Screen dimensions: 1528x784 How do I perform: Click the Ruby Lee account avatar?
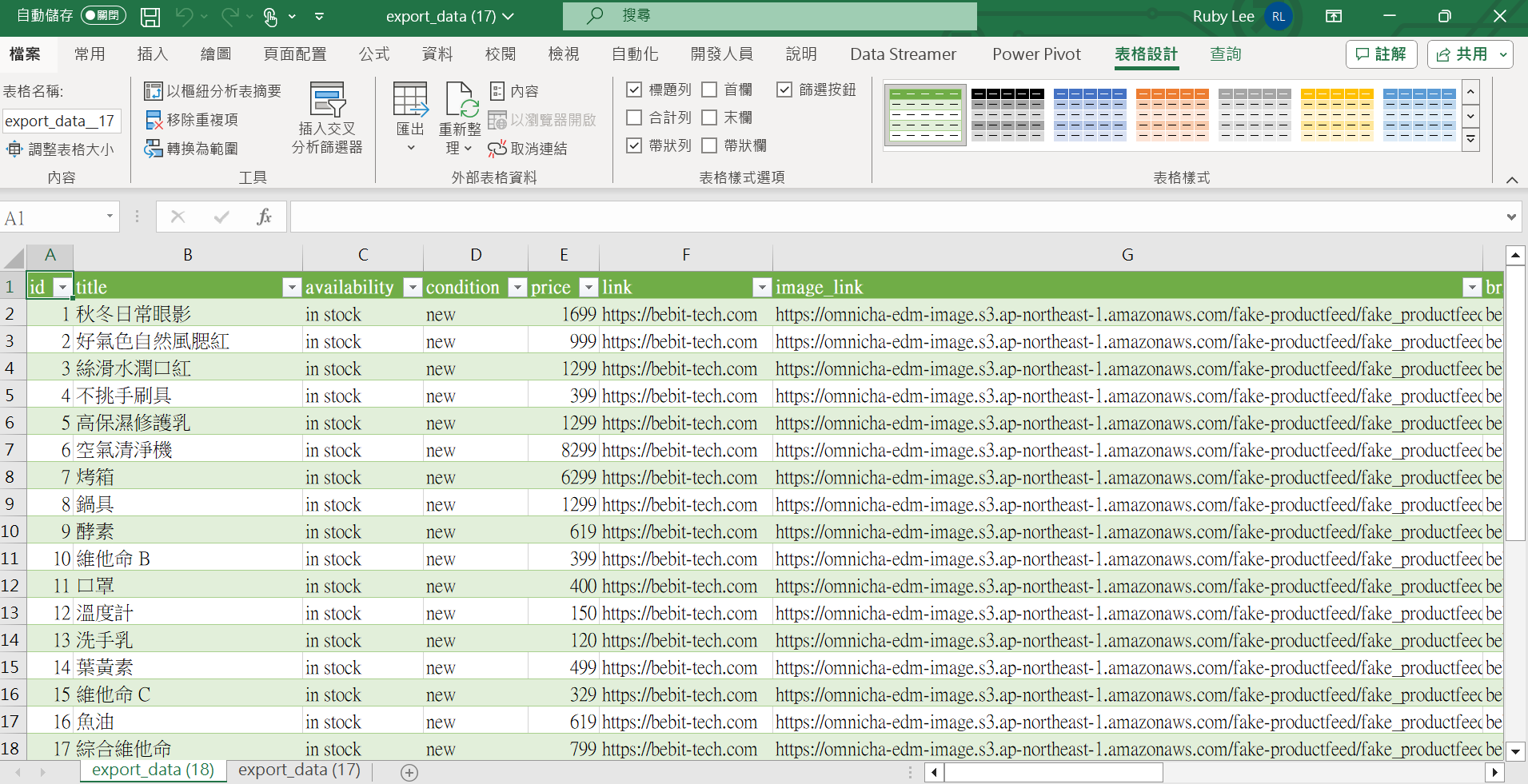click(1278, 17)
